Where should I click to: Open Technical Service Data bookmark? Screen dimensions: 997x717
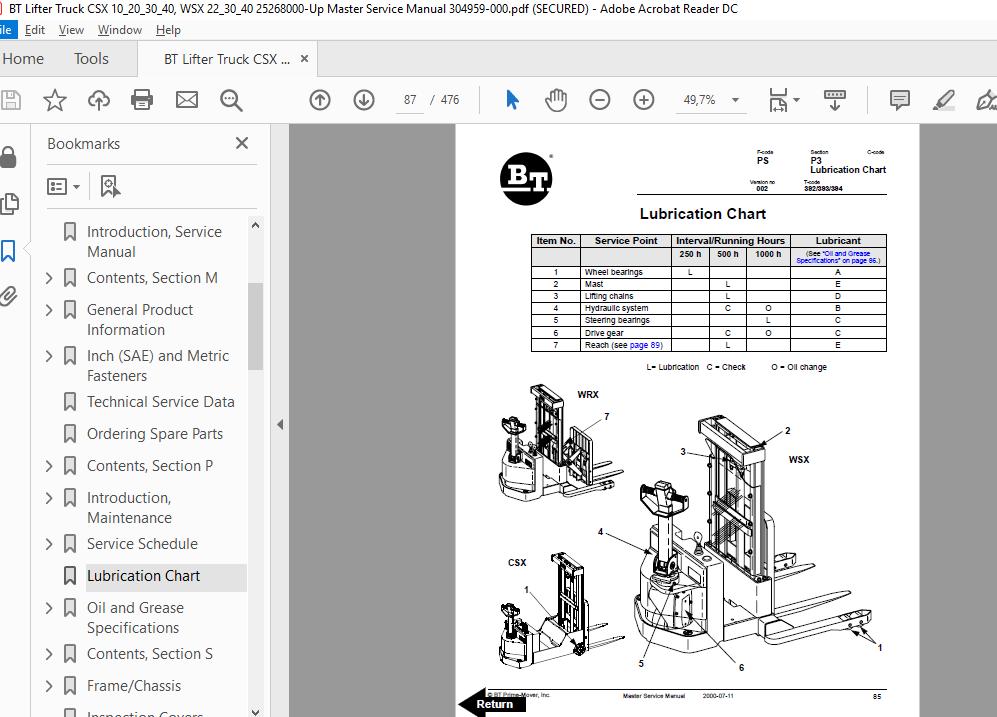click(160, 402)
